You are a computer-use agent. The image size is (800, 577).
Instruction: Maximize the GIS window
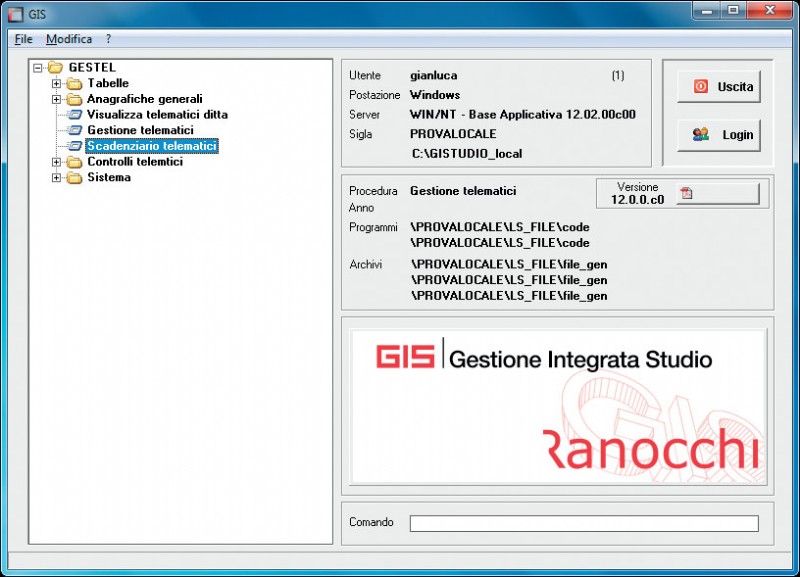tap(733, 10)
